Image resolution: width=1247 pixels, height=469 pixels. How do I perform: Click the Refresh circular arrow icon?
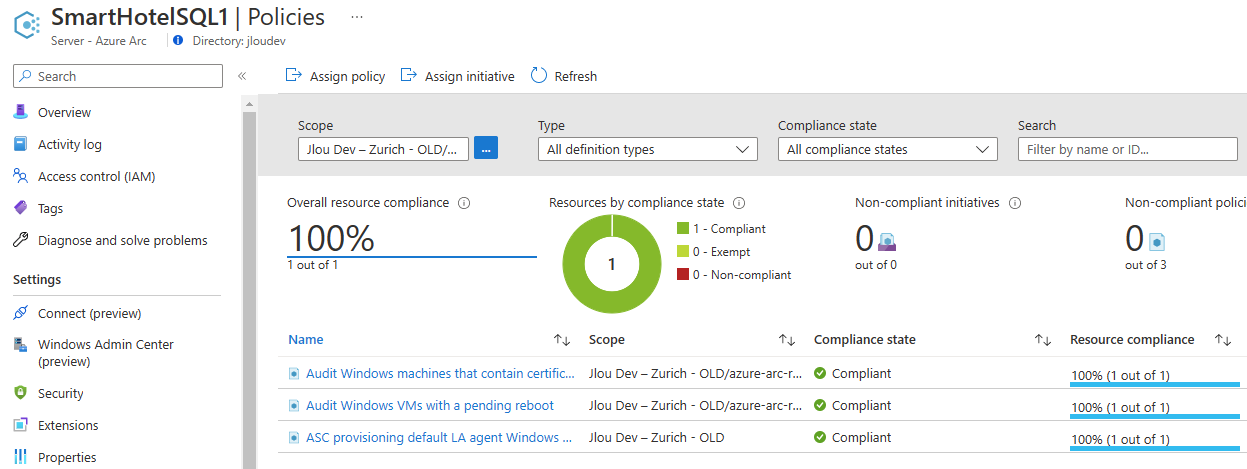pyautogui.click(x=539, y=75)
